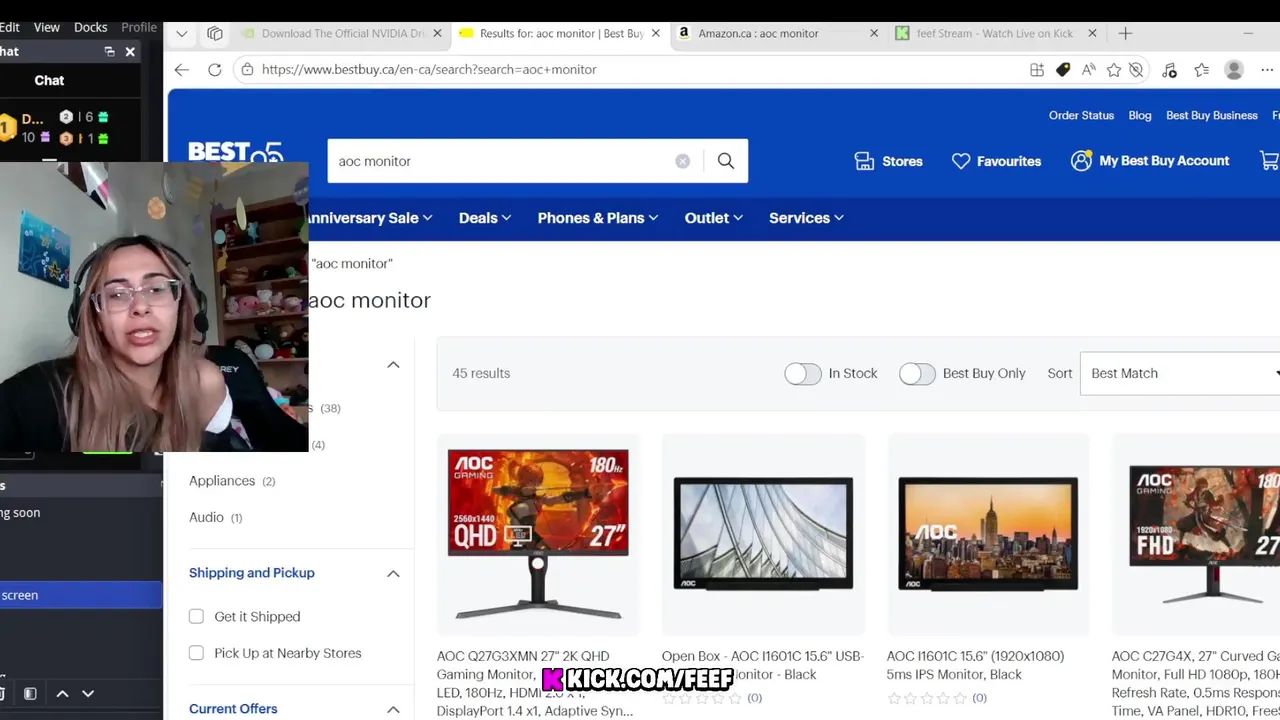Open the Edit menu in OBS

pos(10,27)
